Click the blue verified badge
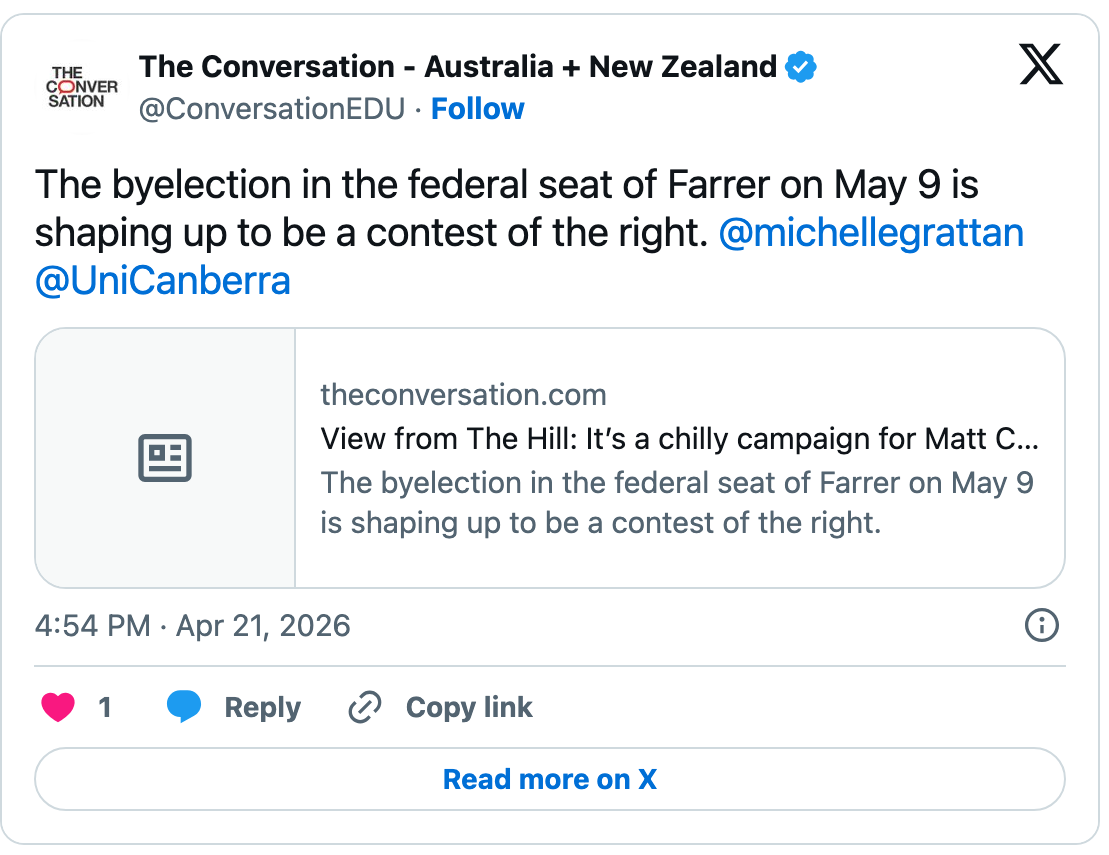 pos(801,67)
